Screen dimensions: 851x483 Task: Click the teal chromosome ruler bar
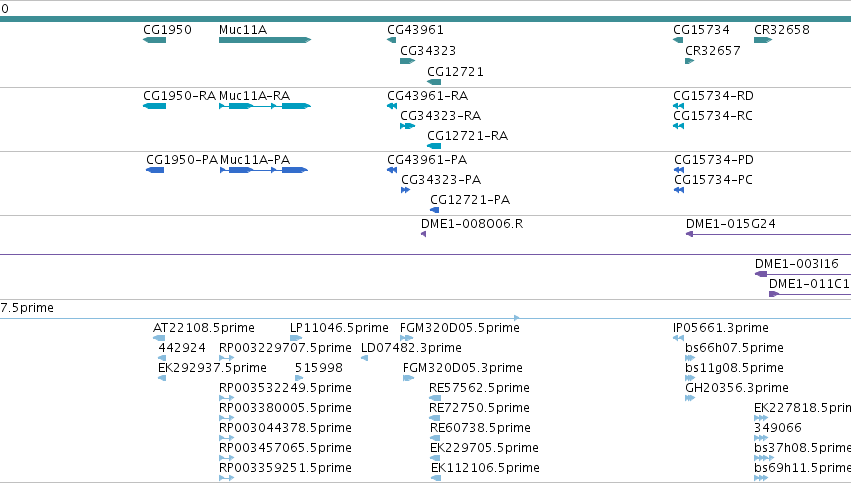426,19
